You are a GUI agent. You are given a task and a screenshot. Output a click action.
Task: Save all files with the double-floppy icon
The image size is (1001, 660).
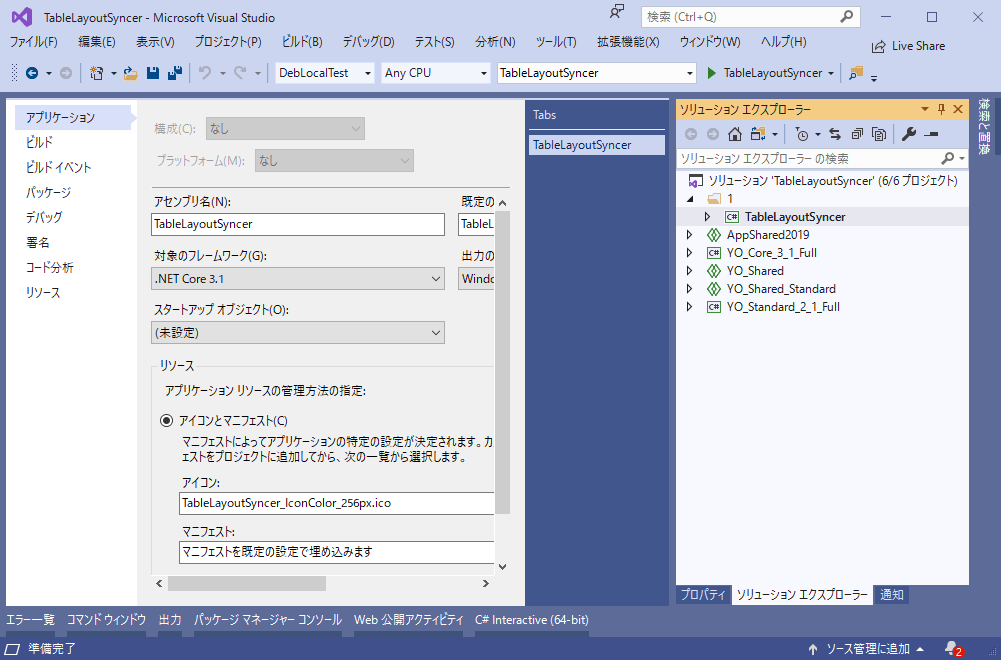174,73
